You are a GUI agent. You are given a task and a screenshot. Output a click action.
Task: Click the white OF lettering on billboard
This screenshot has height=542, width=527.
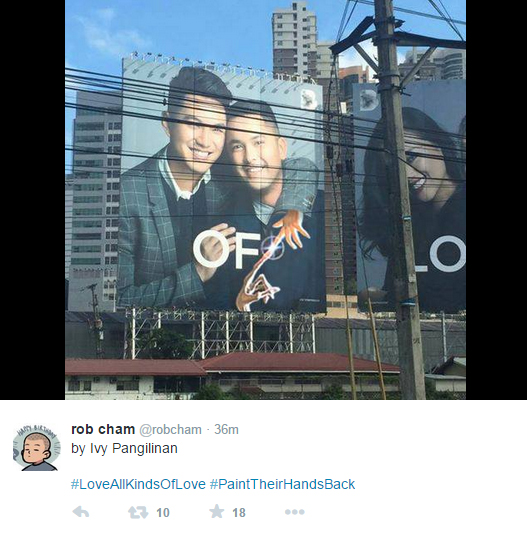[x=226, y=250]
